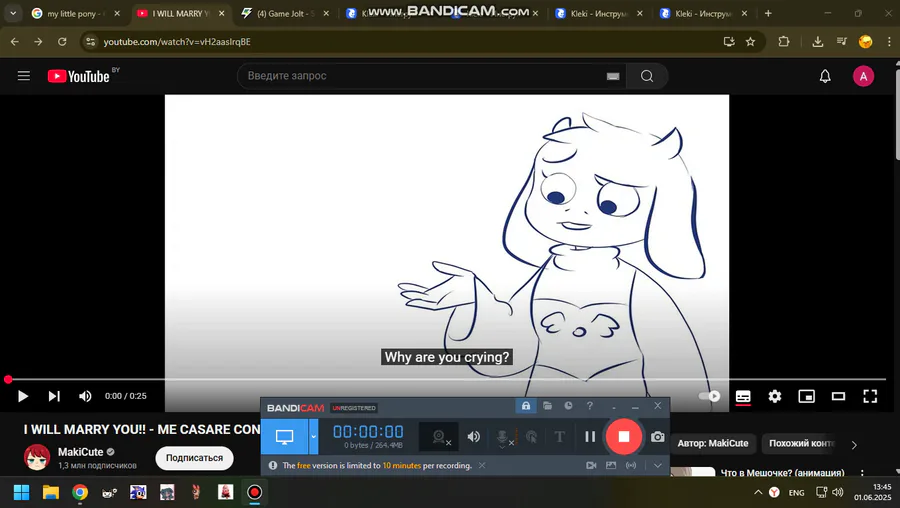The height and width of the screenshot is (508, 900).
Task: Open the YouTube hamburger guide menu
Action: pyautogui.click(x=24, y=76)
